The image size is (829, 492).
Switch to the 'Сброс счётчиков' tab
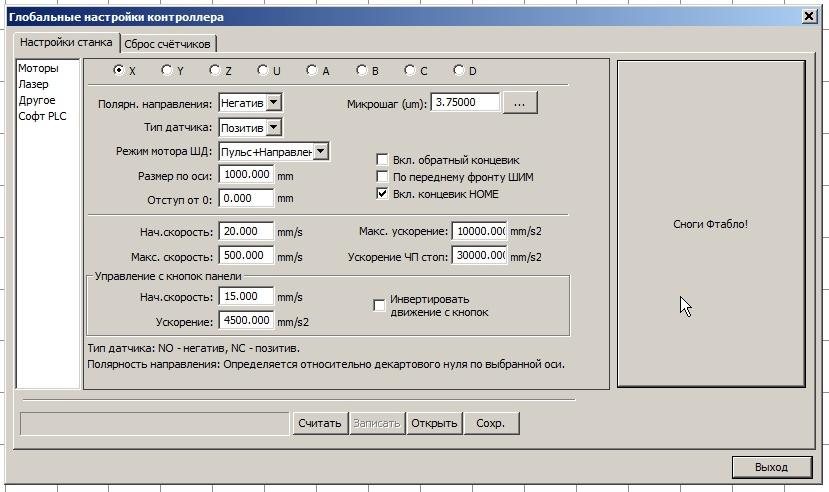tap(168, 44)
